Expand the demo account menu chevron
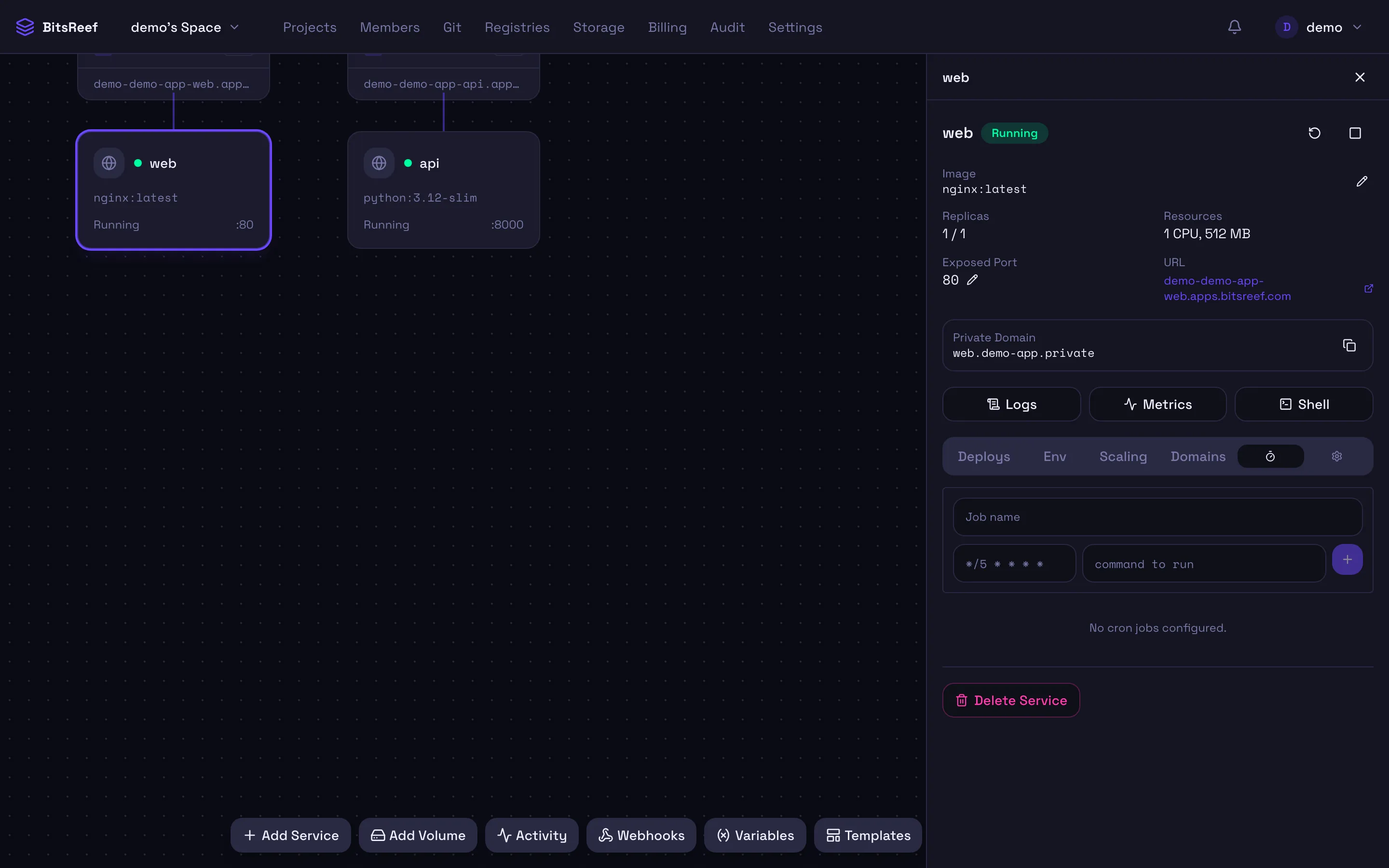 1357,27
